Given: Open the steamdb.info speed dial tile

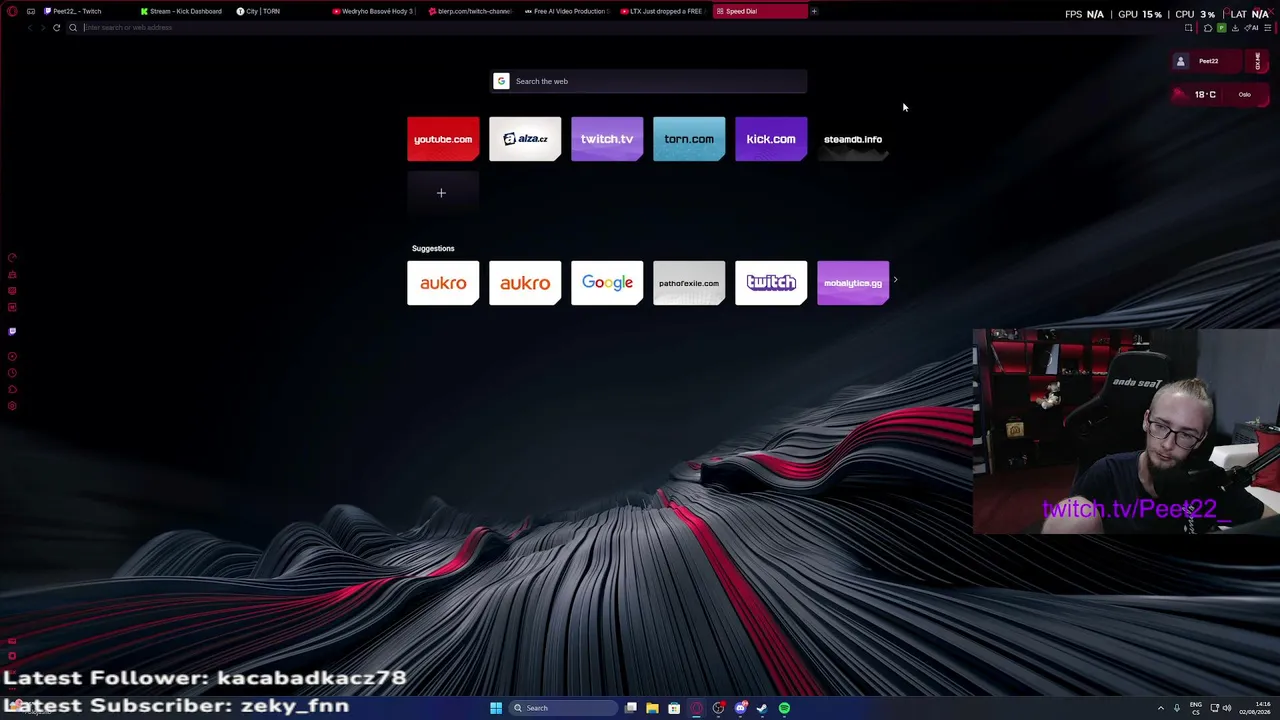Looking at the screenshot, I should [853, 139].
